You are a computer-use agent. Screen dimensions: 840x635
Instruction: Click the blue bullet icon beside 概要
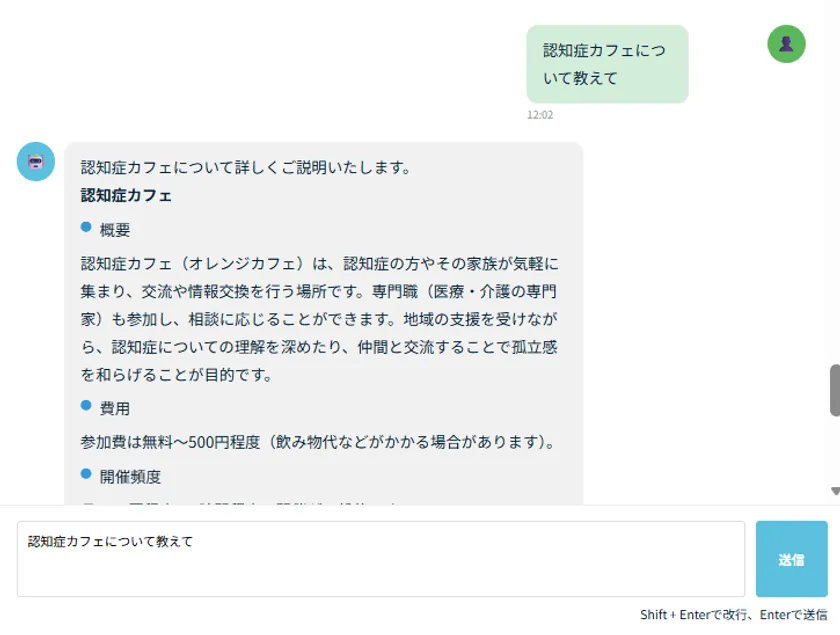coord(84,228)
